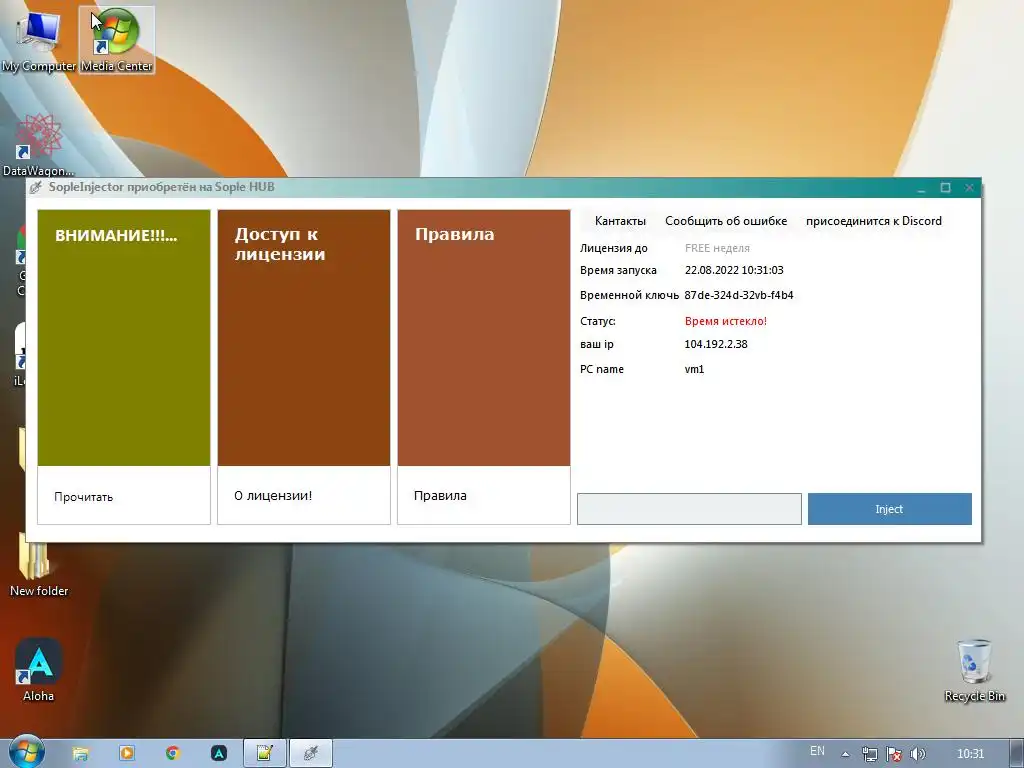Select the Media Center desktop shortcut
Viewport: 1024px width, 768px height.
pyautogui.click(x=117, y=40)
